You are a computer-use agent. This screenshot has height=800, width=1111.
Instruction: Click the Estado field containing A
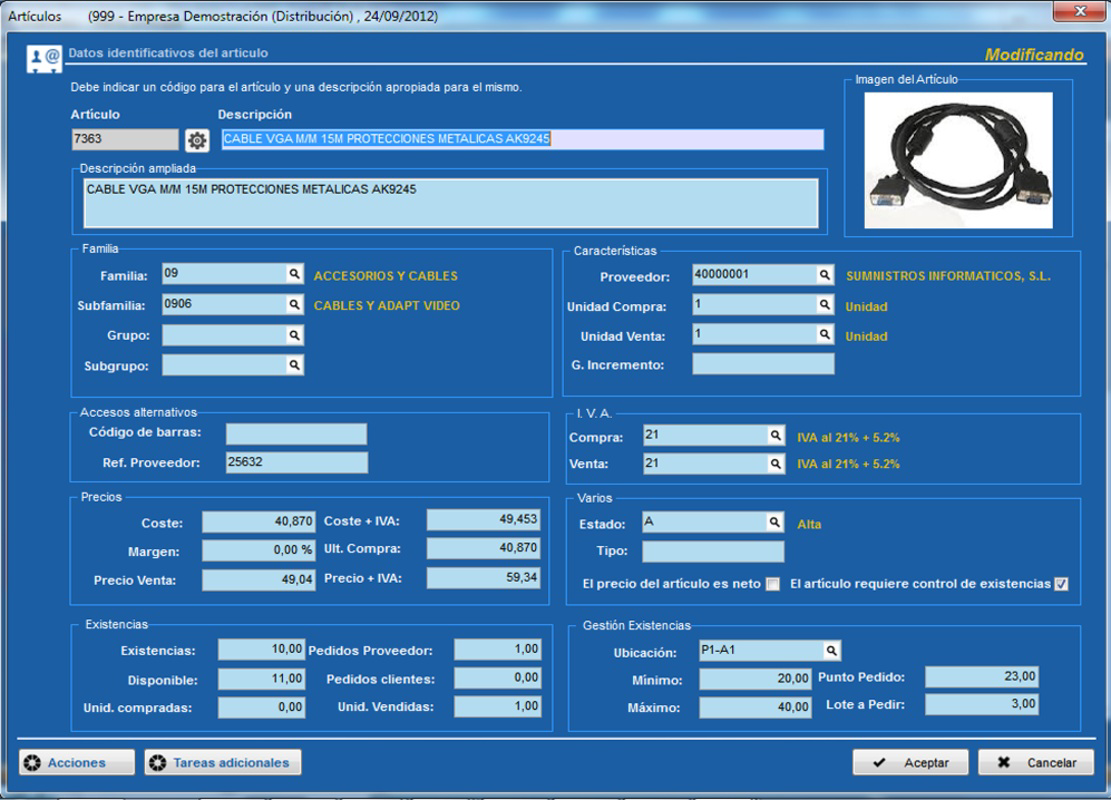pos(704,522)
